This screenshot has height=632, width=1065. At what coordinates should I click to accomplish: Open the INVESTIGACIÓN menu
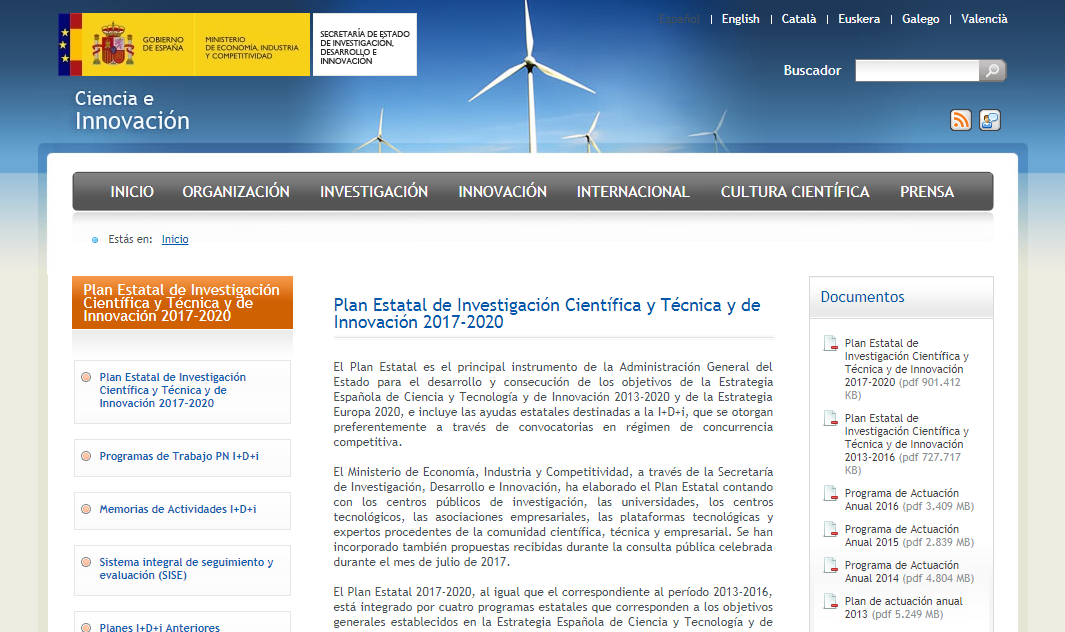(x=374, y=192)
